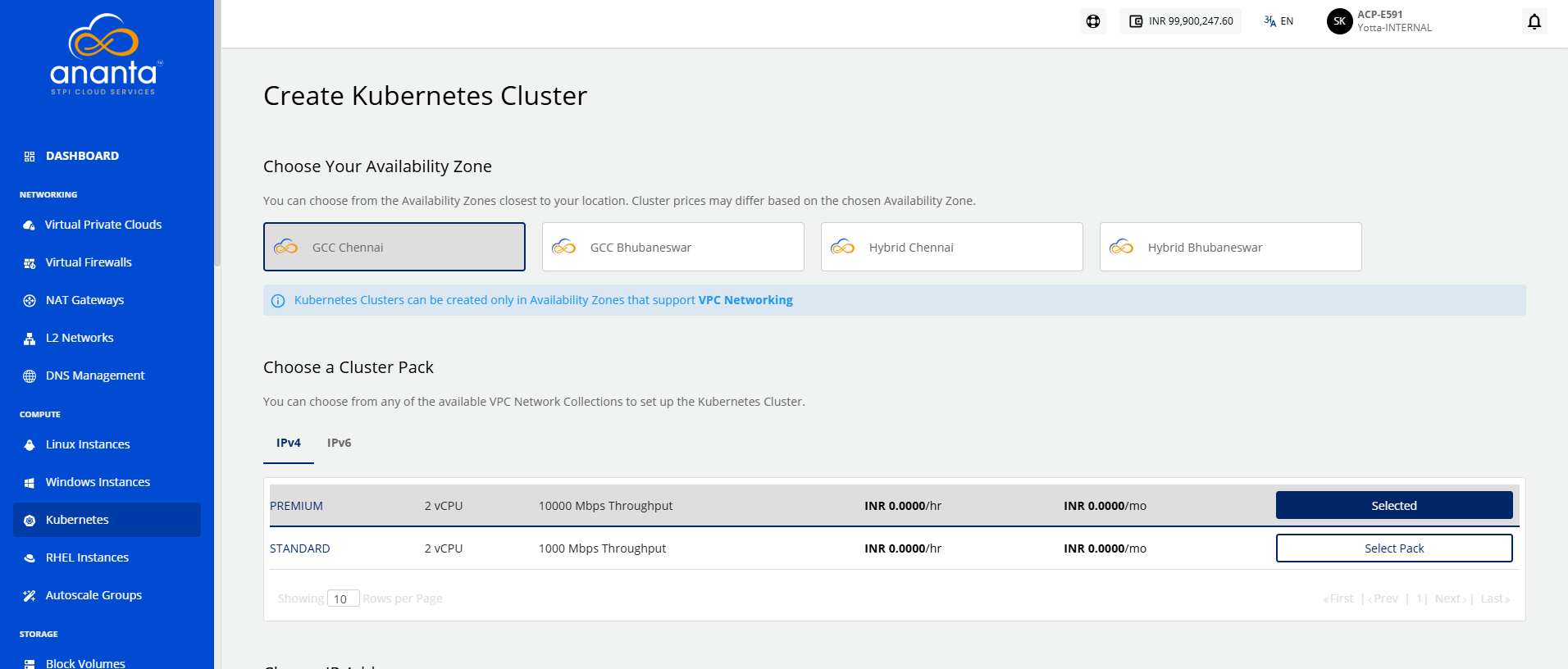Open the wallet balance INR 99,900,247.60
This screenshot has width=1568, height=669.
pyautogui.click(x=1181, y=21)
